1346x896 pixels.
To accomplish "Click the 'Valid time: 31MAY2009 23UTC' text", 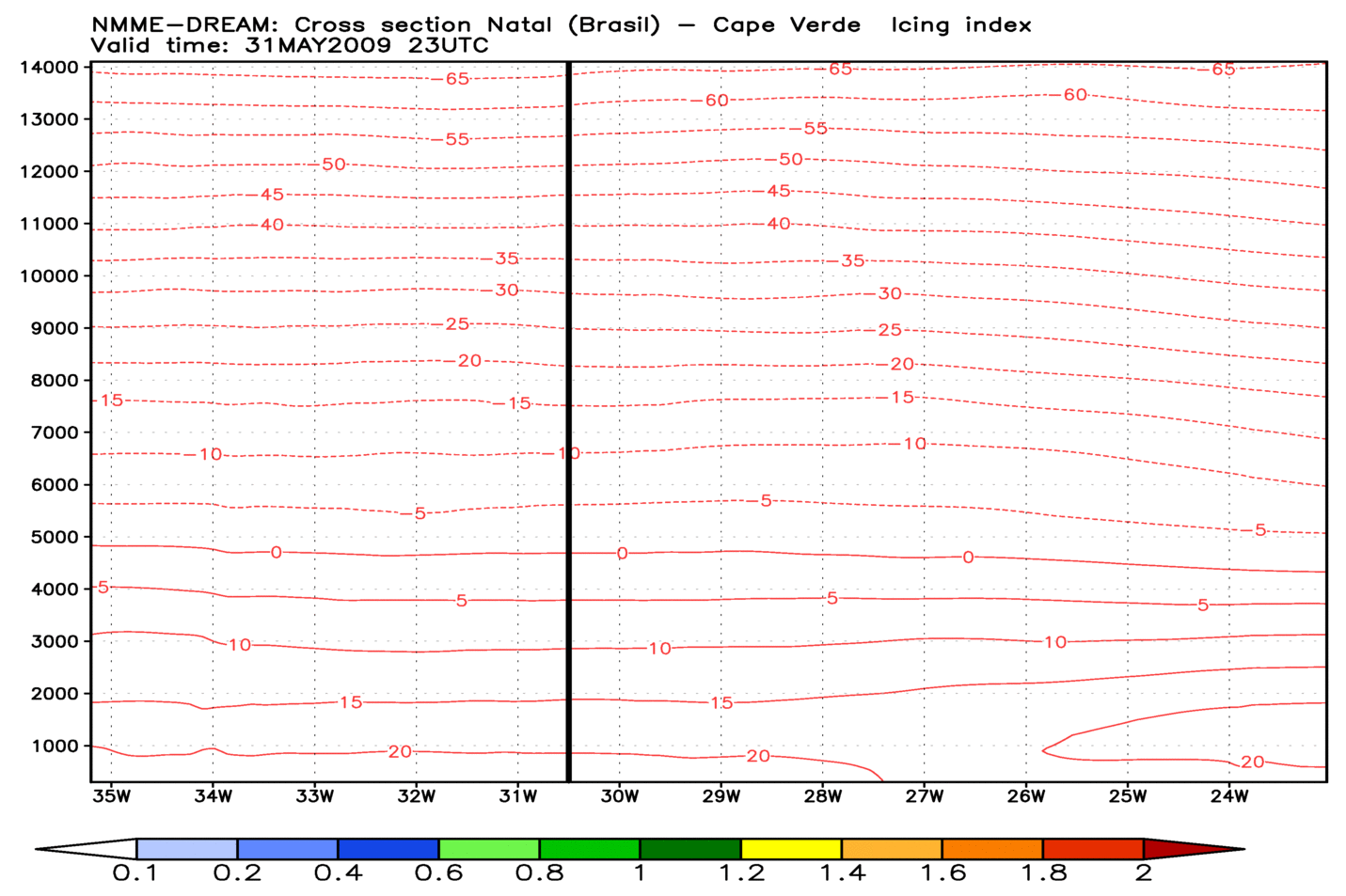I will pos(290,45).
